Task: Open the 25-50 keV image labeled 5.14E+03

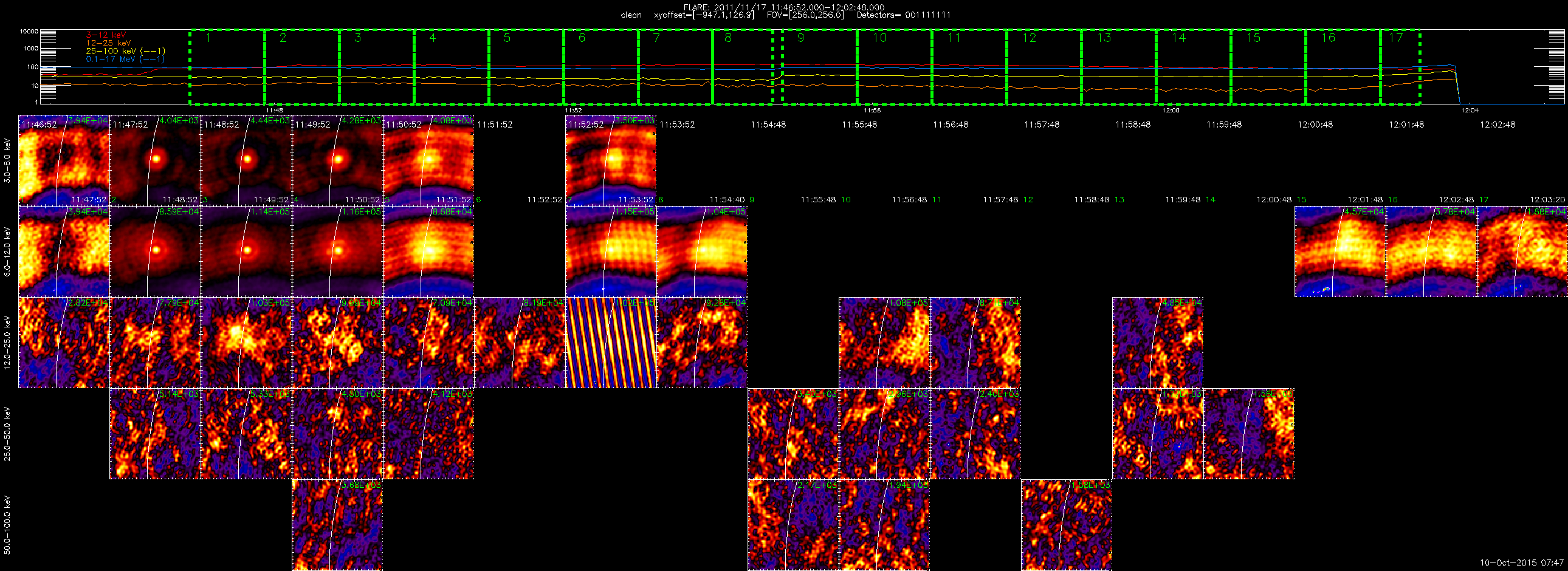Action: [x=155, y=434]
